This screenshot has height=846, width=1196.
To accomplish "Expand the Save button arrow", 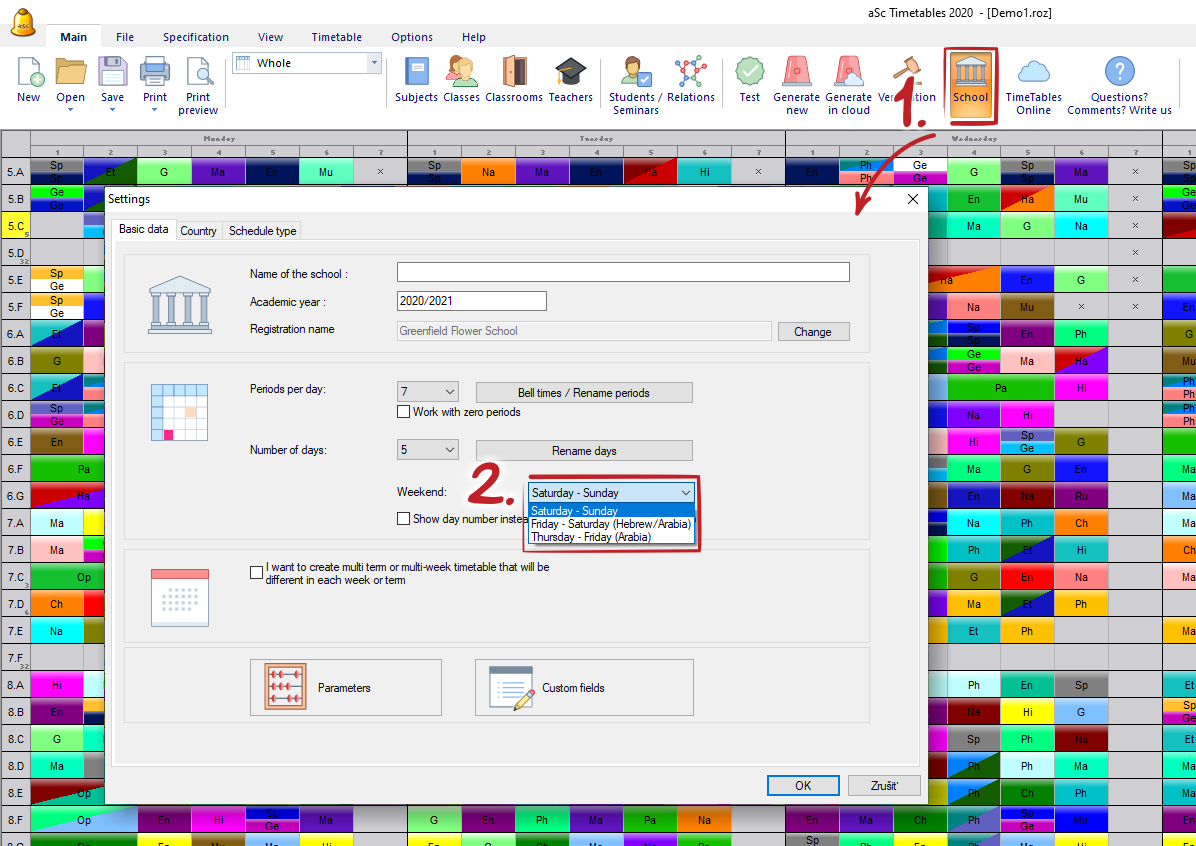I will [x=112, y=110].
